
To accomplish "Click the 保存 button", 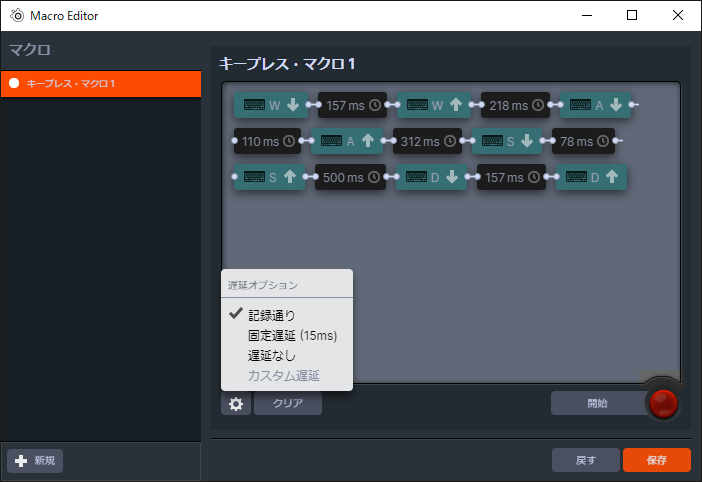I will pos(657,460).
